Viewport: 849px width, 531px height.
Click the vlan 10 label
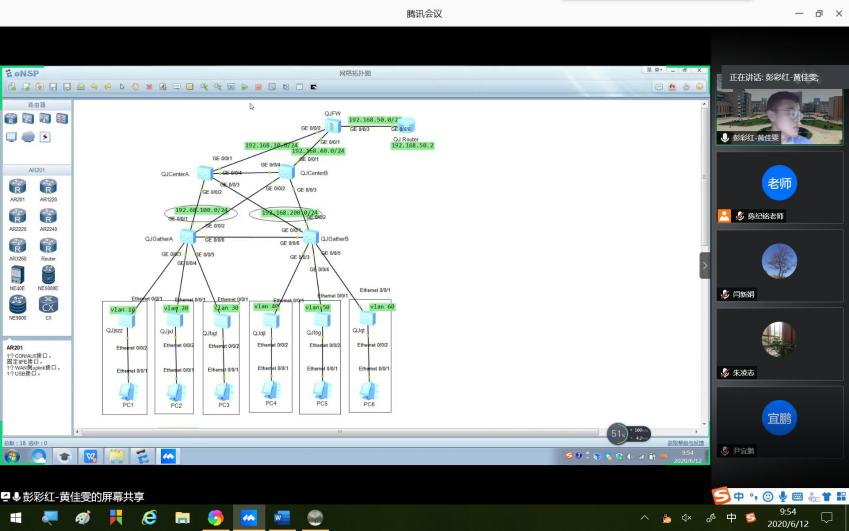tap(122, 310)
